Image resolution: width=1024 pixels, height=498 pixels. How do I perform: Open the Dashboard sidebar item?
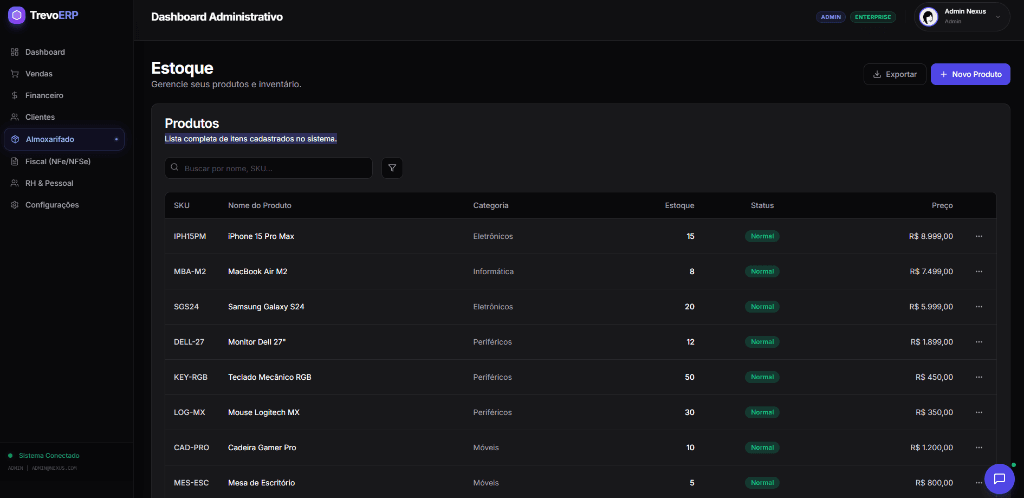pos(45,52)
